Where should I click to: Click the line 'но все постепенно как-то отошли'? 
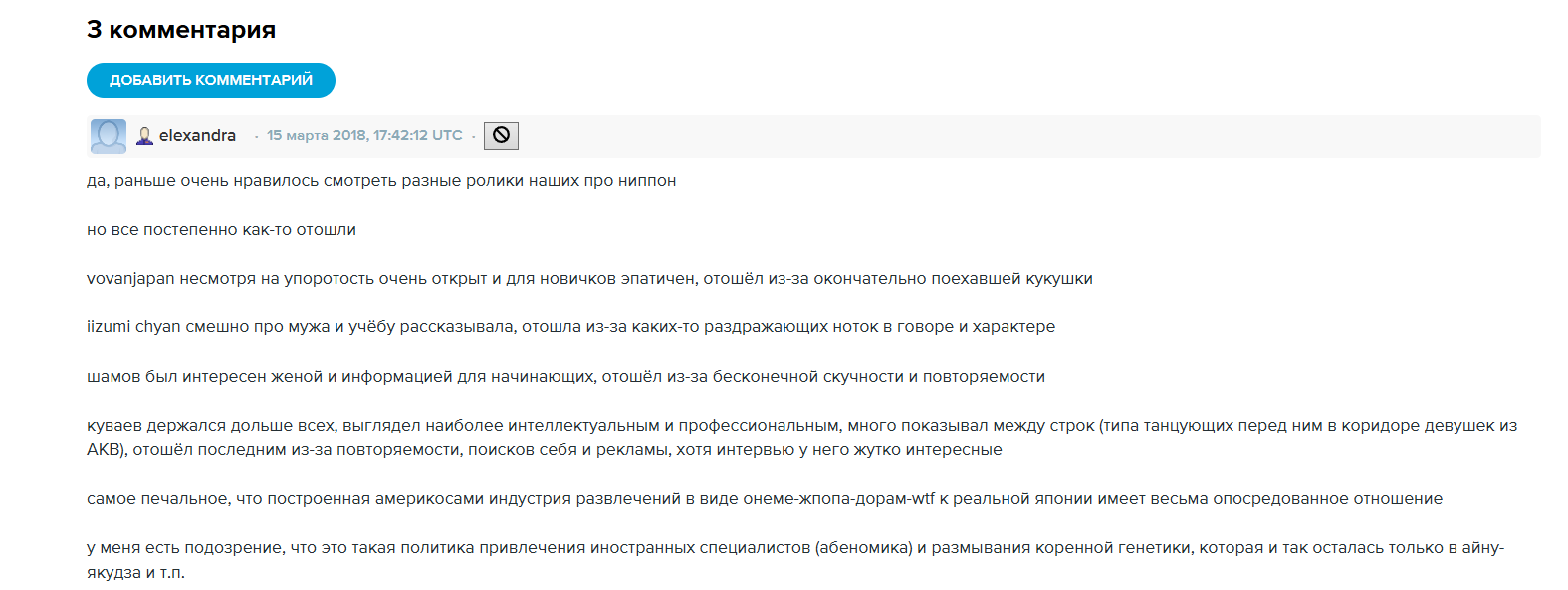coord(221,230)
